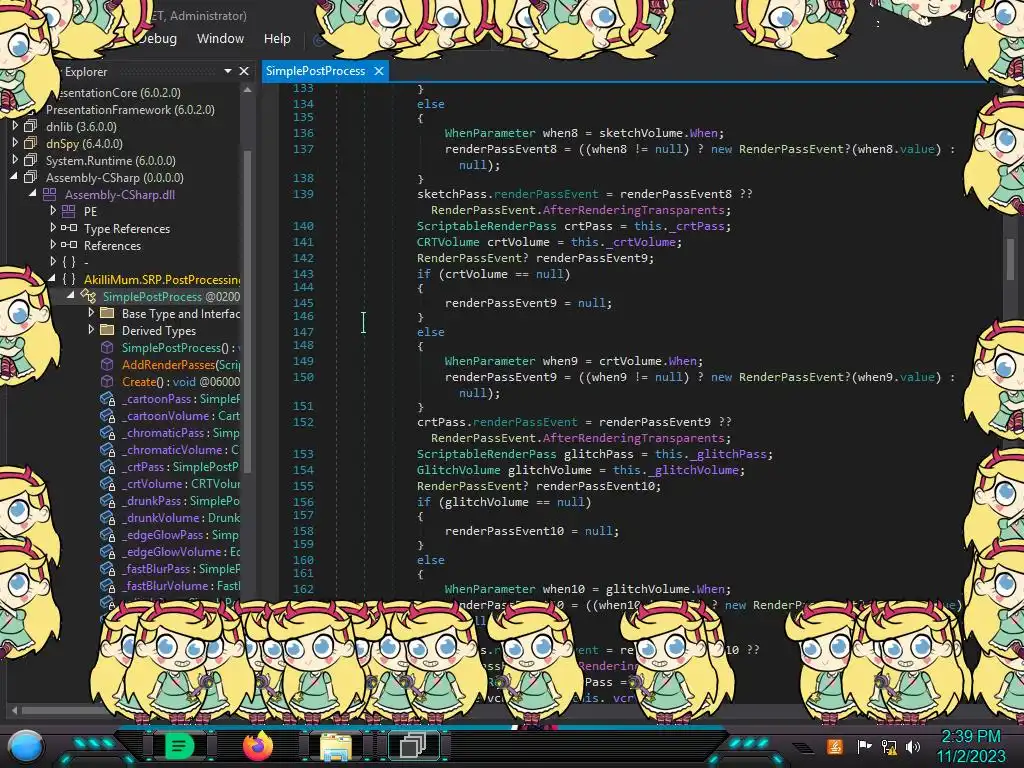Click the Type References icon
1024x768 pixels.
point(69,228)
